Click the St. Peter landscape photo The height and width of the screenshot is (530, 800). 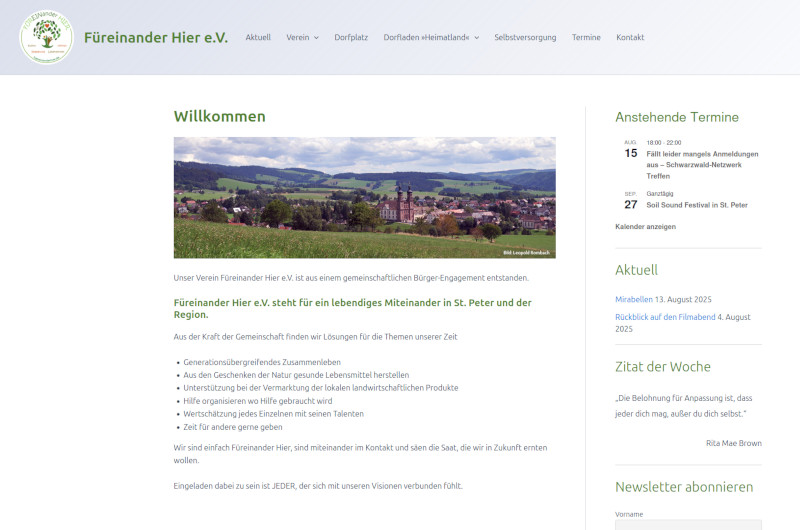tap(364, 198)
